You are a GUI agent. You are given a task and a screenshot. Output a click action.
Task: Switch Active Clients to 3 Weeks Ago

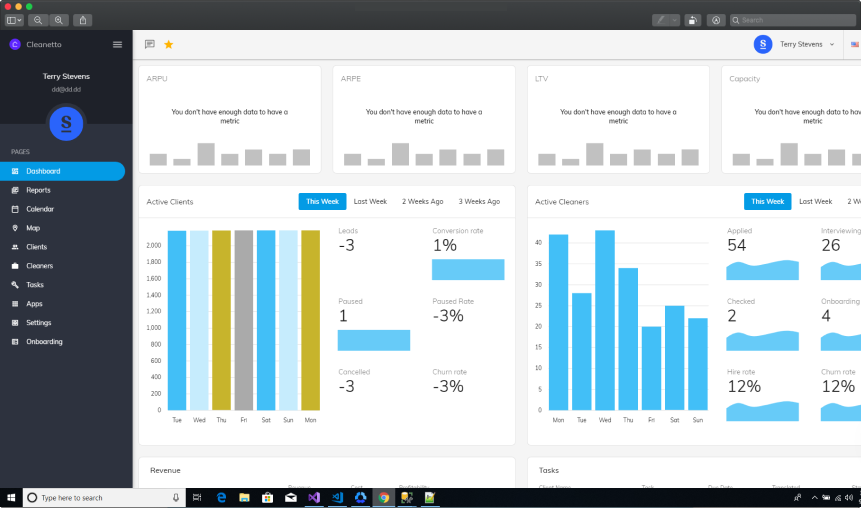(479, 202)
